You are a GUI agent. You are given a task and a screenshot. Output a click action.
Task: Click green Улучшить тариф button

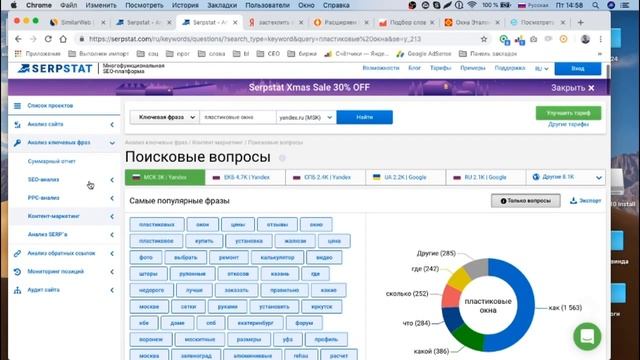coord(568,113)
